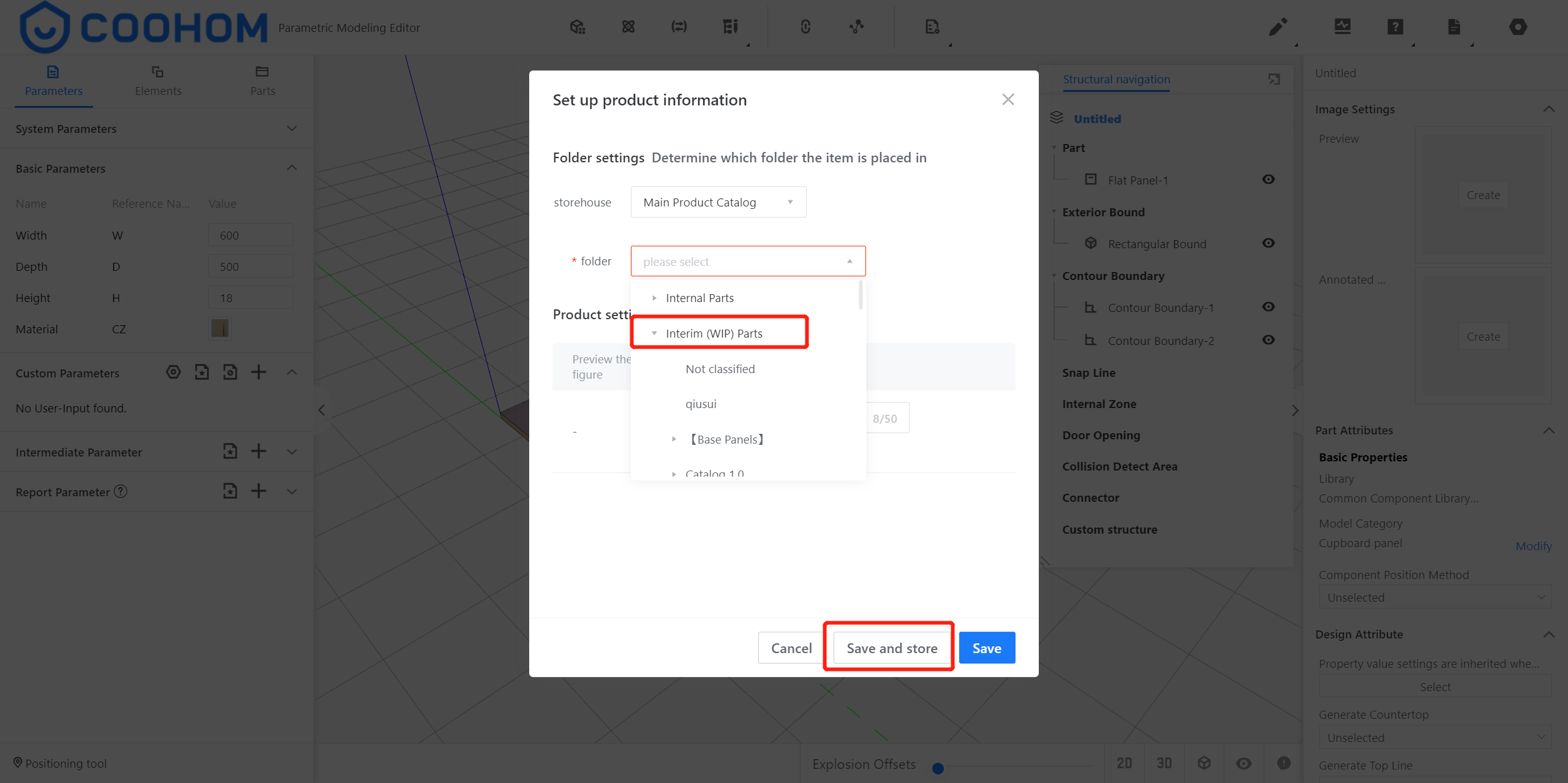Click the Width value input field
The image size is (1568, 783).
250,235
